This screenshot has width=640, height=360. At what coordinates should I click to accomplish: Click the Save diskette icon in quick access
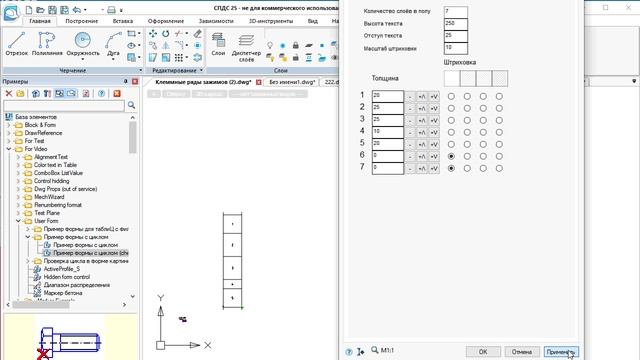[x=52, y=9]
